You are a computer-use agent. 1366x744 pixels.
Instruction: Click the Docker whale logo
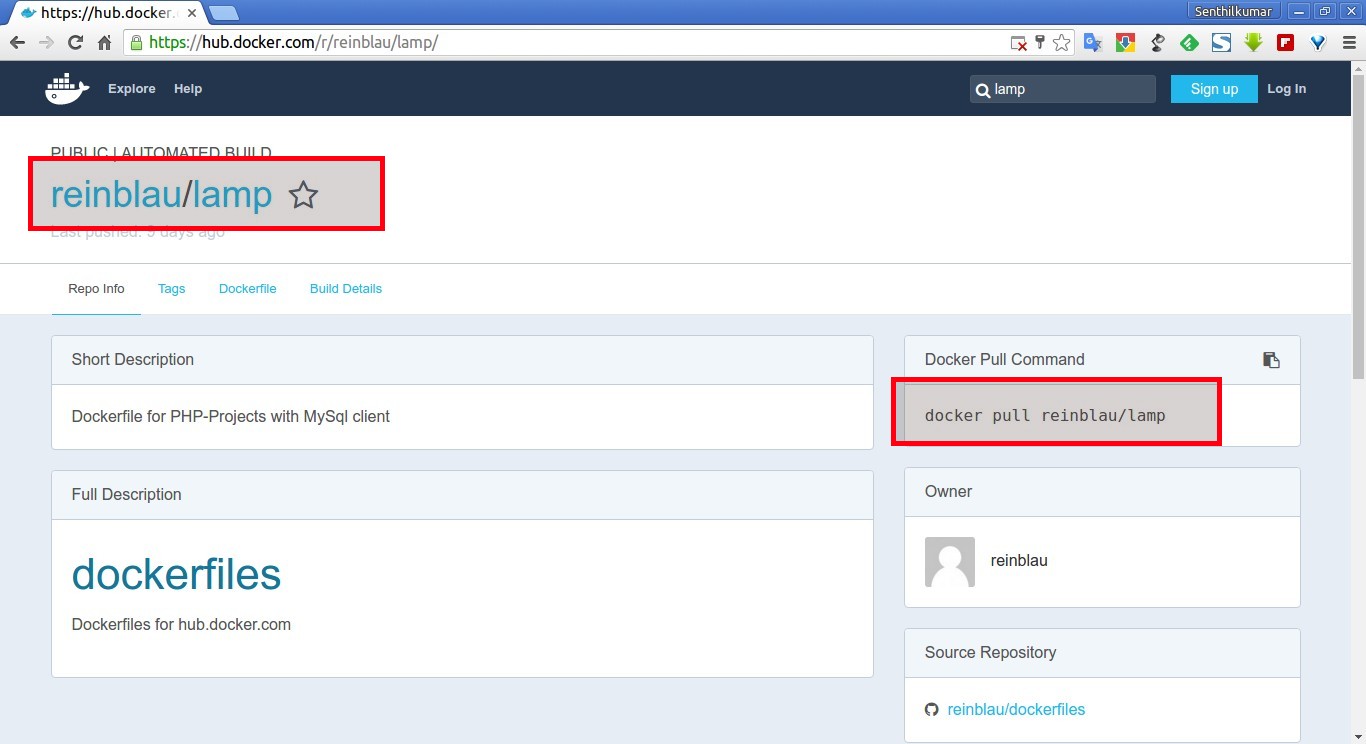pos(67,88)
